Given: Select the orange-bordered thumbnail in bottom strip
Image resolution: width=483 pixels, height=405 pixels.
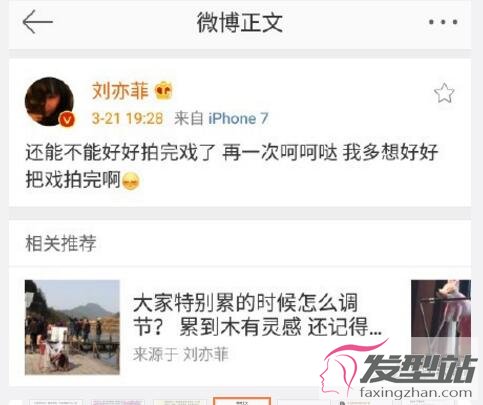Looking at the screenshot, I should click(242, 401).
